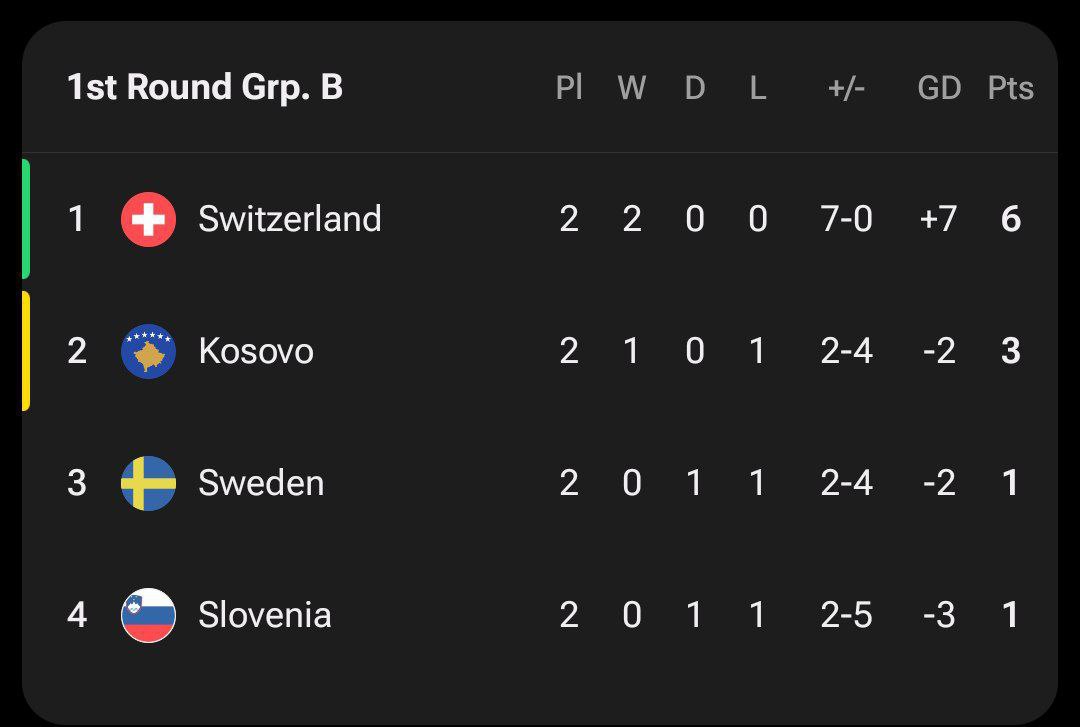1080x727 pixels.
Task: Click Switzerland's 6 points value
Action: tap(1011, 219)
